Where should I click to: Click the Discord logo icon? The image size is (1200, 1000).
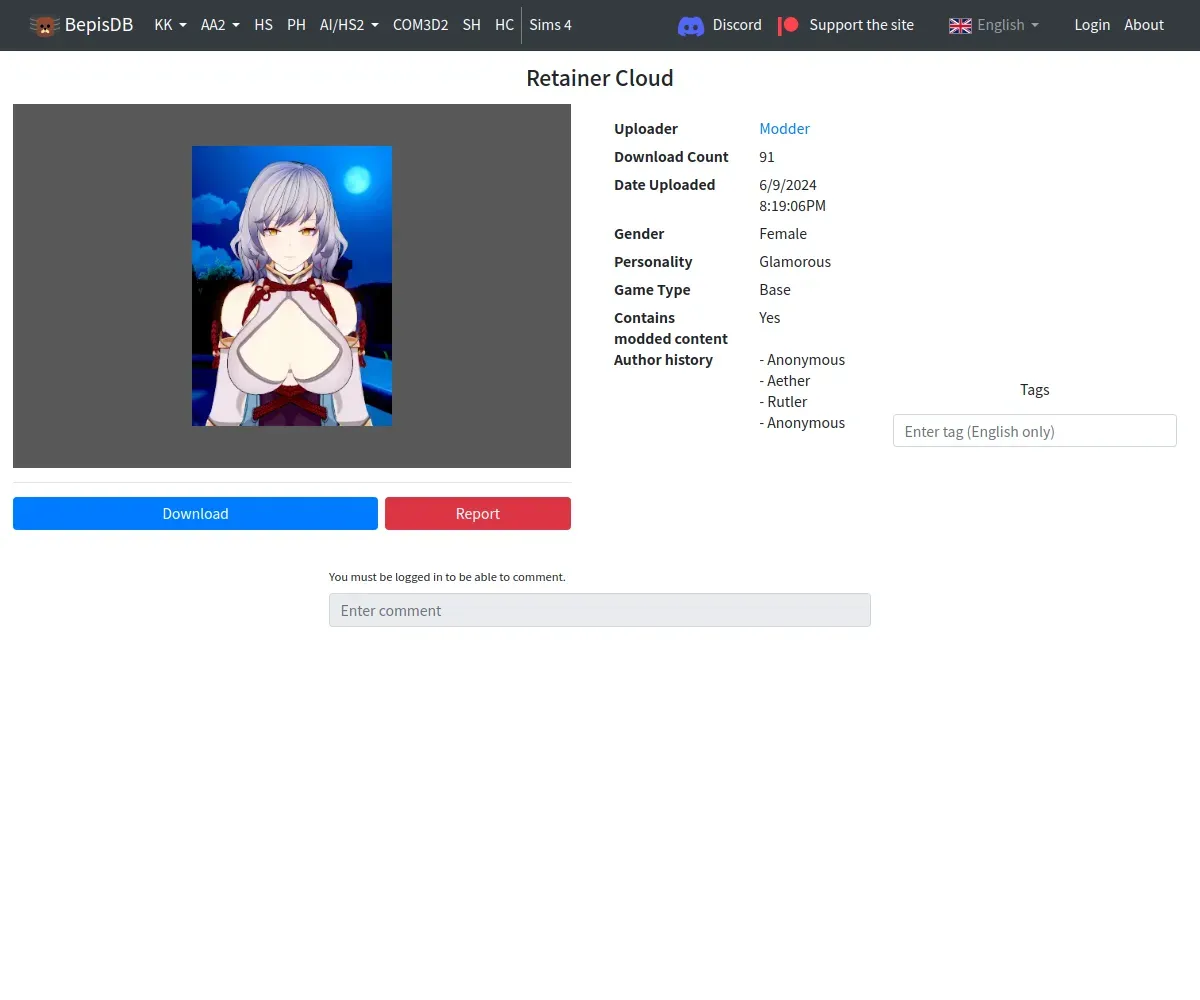pos(691,25)
